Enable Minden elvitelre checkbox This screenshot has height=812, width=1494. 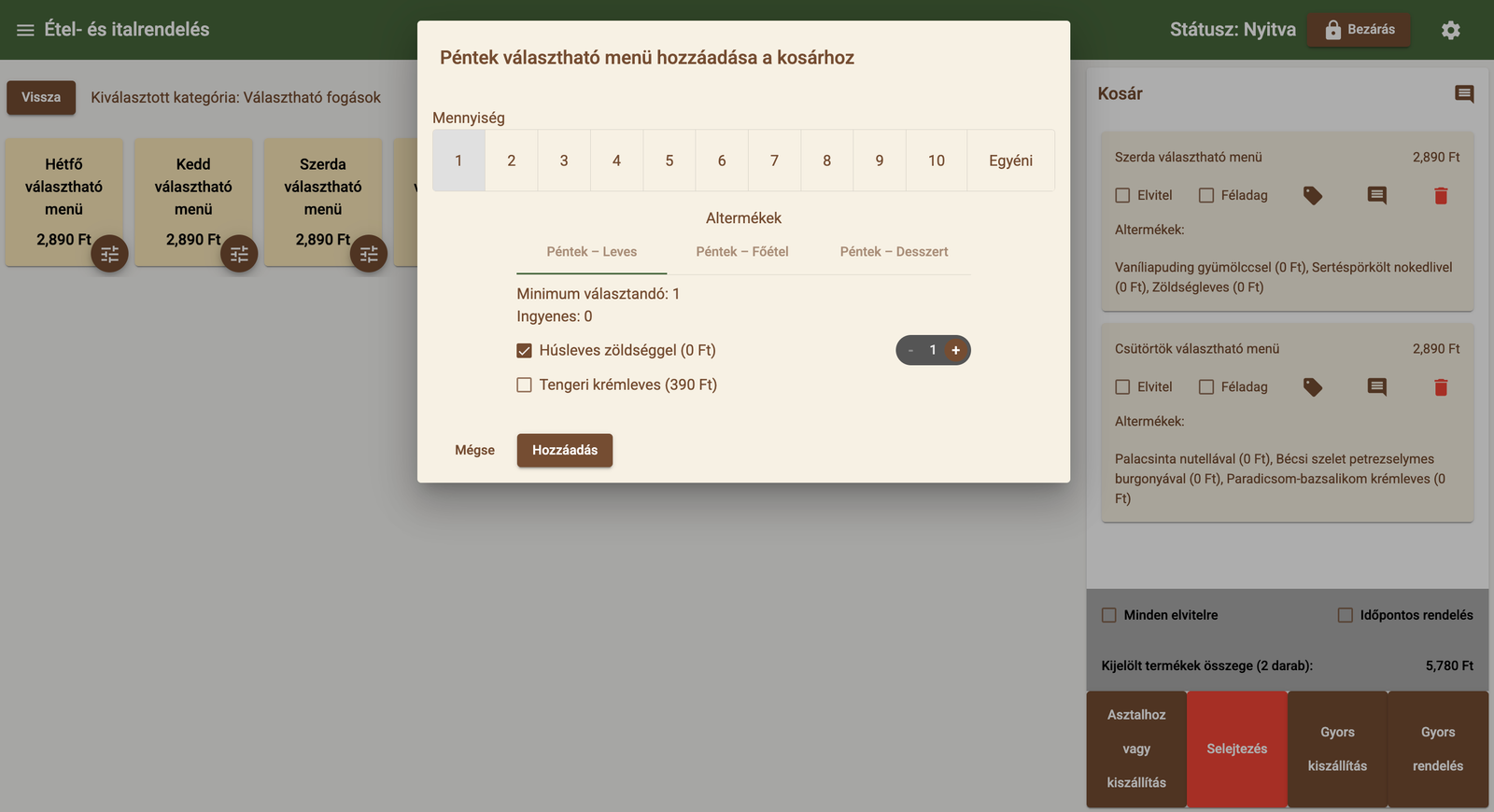[x=1109, y=615]
